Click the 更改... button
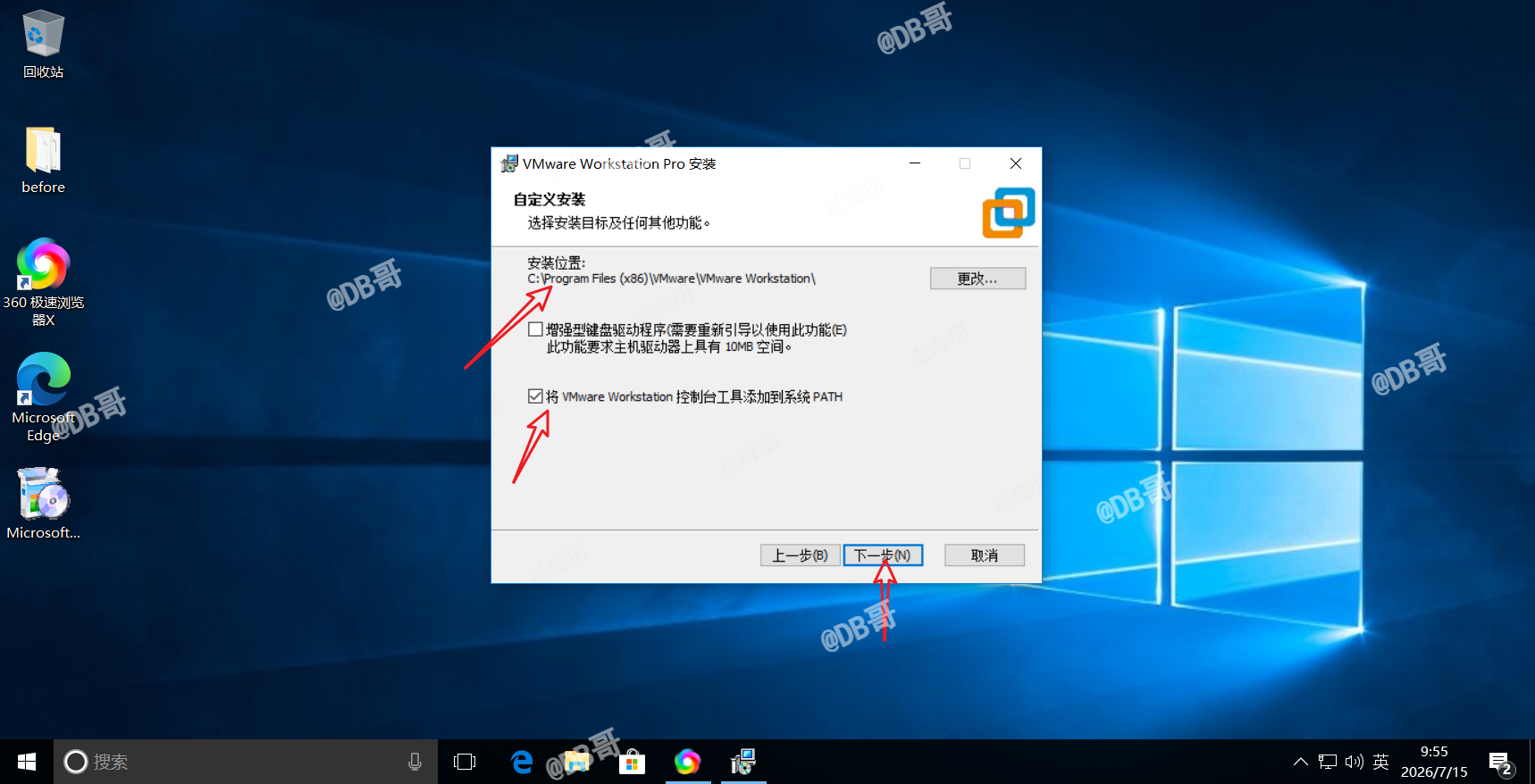The image size is (1535, 784). [x=977, y=279]
